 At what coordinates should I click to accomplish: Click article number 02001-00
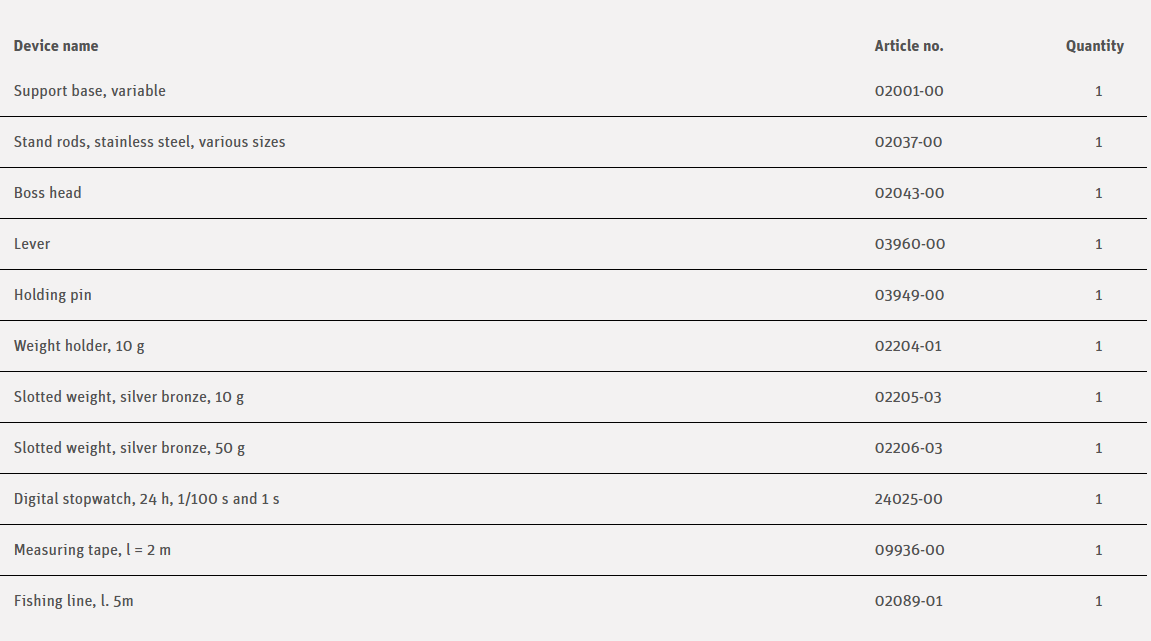tap(909, 91)
